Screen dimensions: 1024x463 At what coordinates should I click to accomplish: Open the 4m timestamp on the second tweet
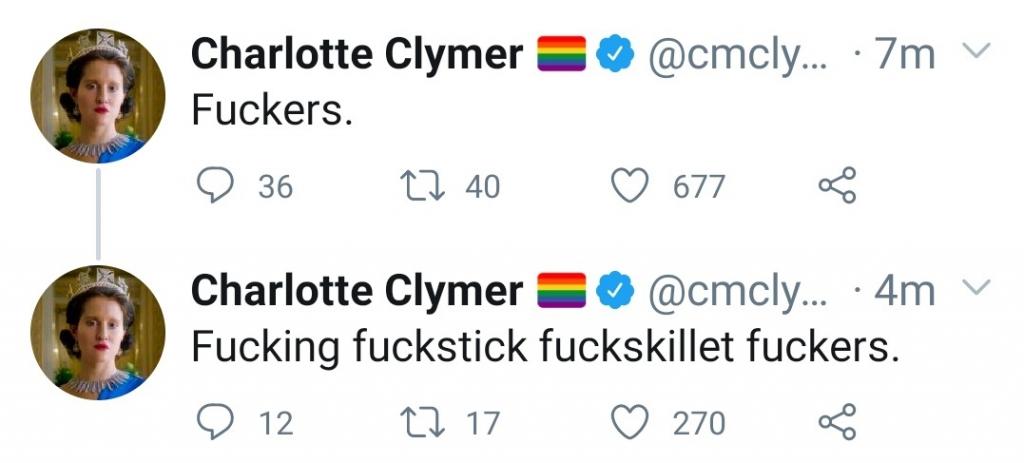(x=904, y=291)
